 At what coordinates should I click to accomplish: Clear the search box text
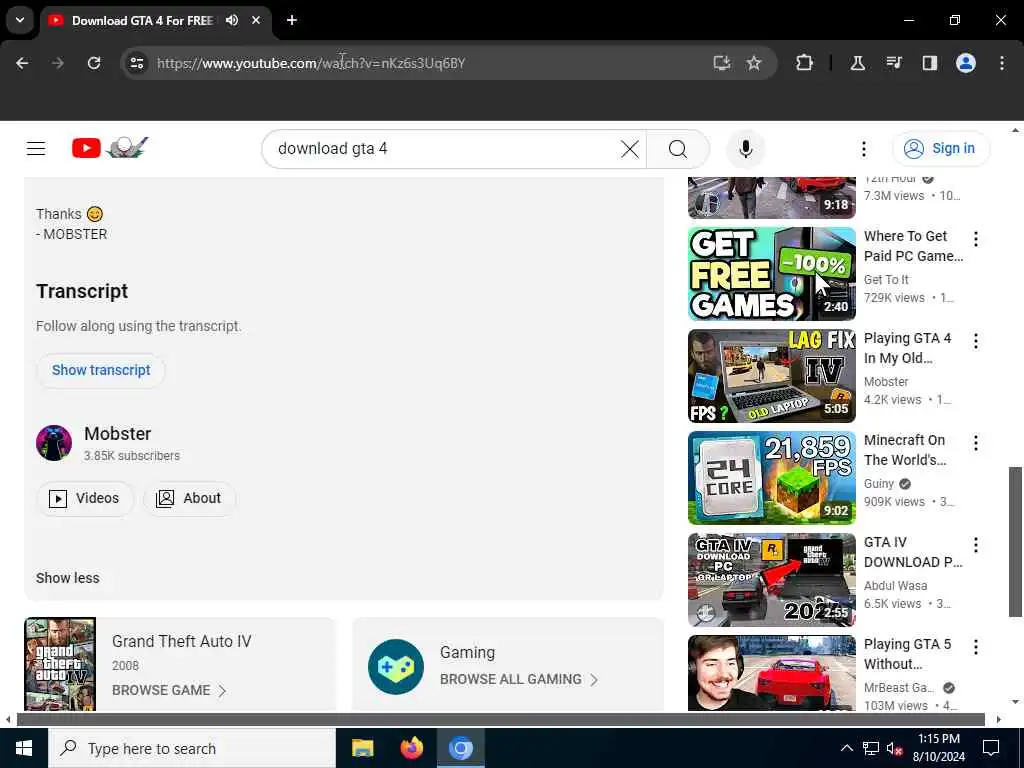point(630,149)
